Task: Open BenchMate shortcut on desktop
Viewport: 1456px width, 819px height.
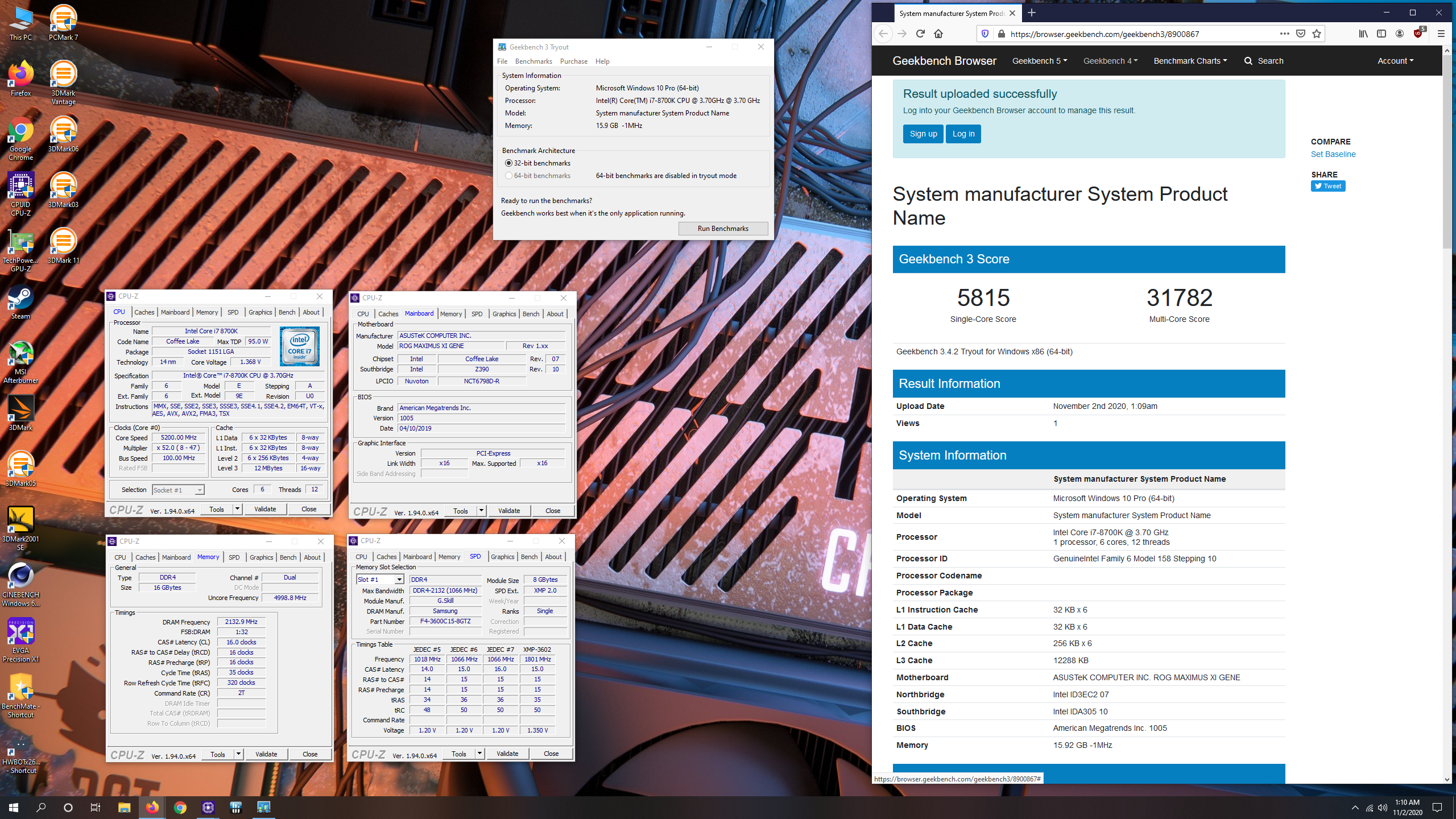Action: point(20,696)
